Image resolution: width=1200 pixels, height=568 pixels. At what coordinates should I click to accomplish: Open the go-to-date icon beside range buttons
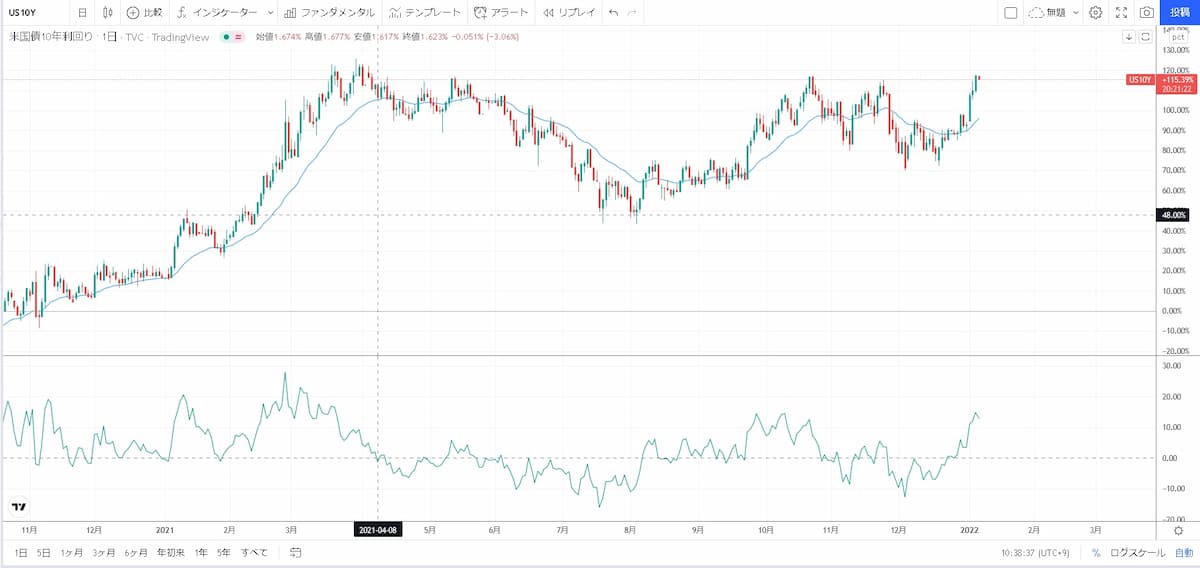296,552
